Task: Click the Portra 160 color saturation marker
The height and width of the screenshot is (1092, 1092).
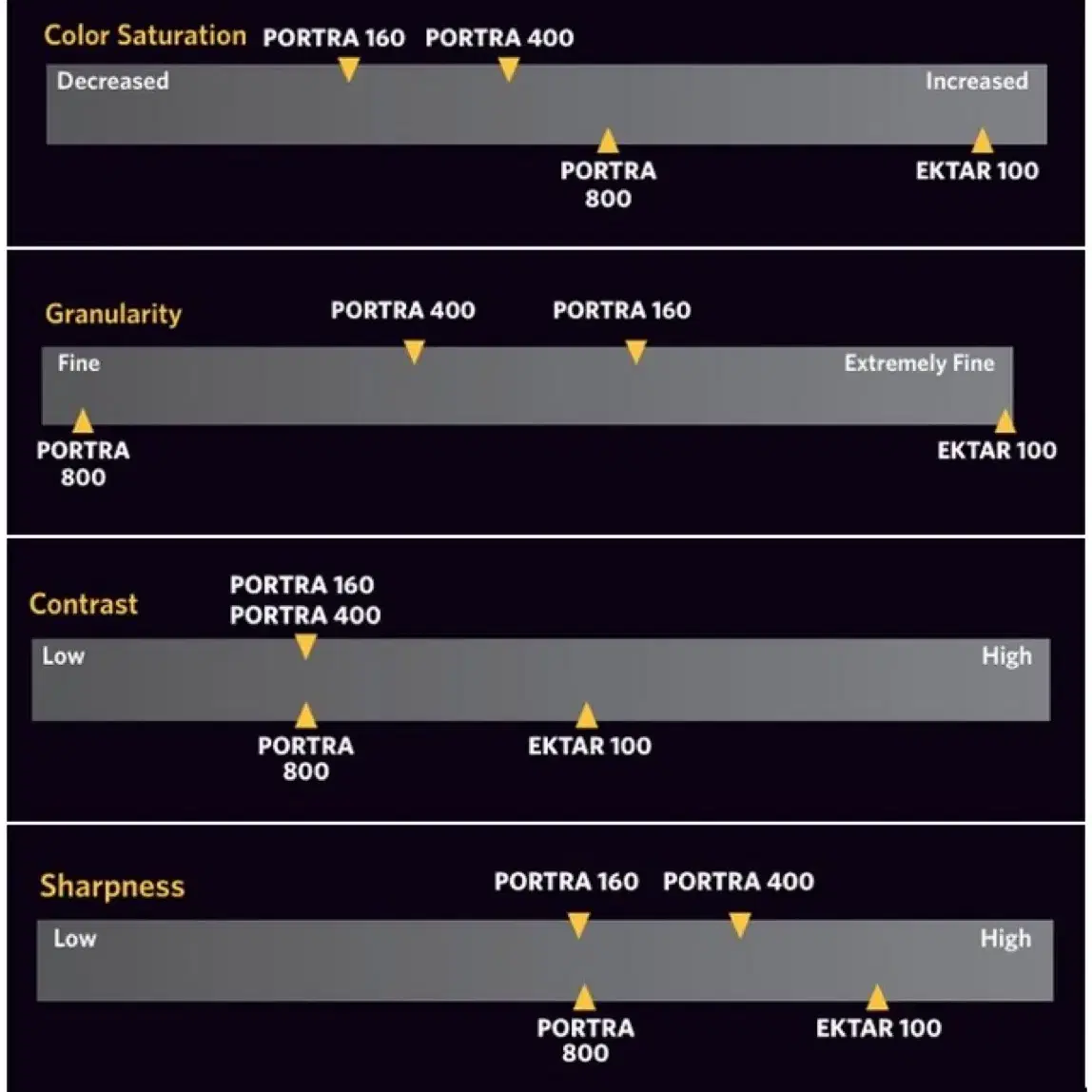Action: 349,69
